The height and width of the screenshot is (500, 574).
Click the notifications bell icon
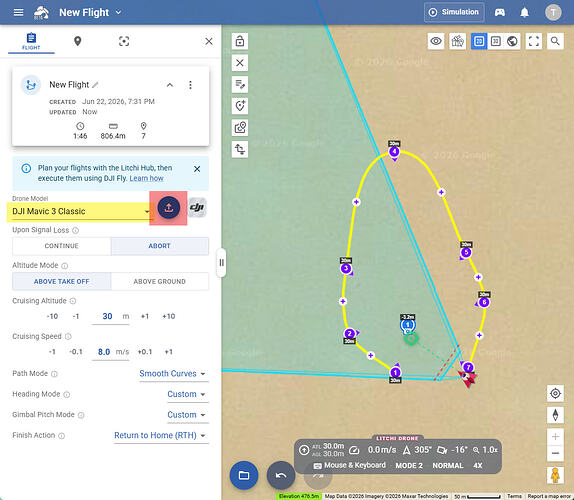click(x=525, y=12)
